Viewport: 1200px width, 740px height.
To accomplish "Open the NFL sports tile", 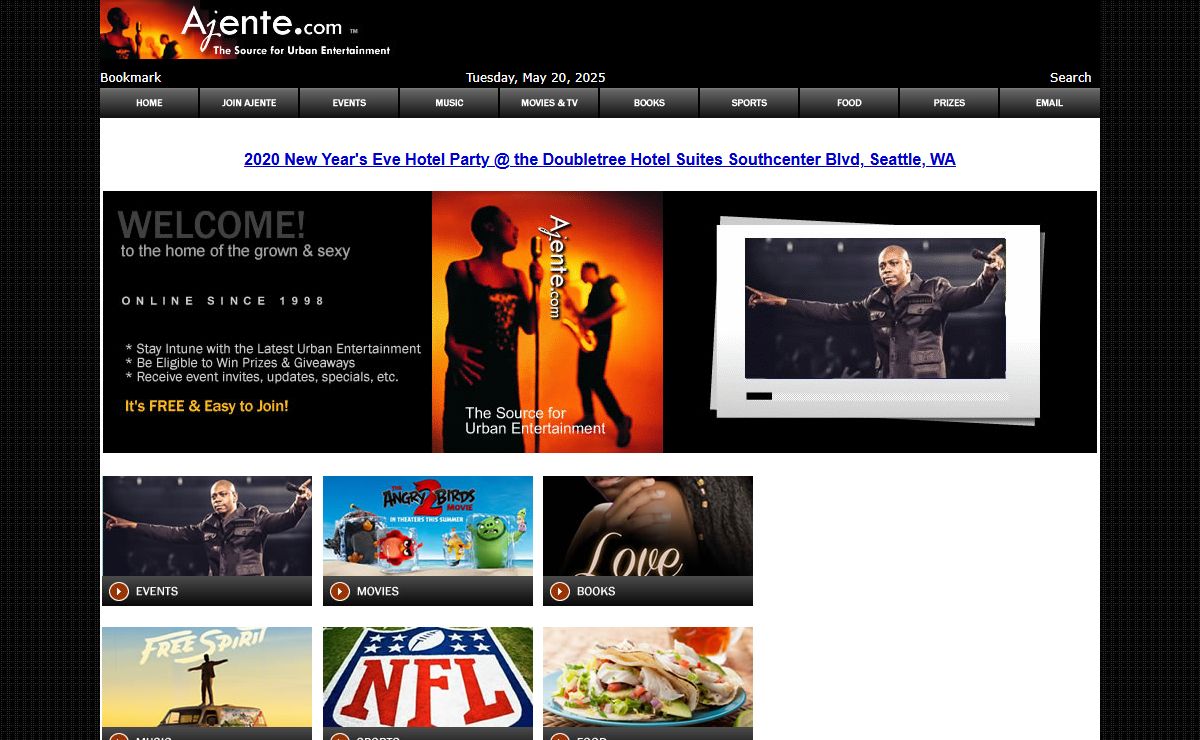I will coord(428,677).
